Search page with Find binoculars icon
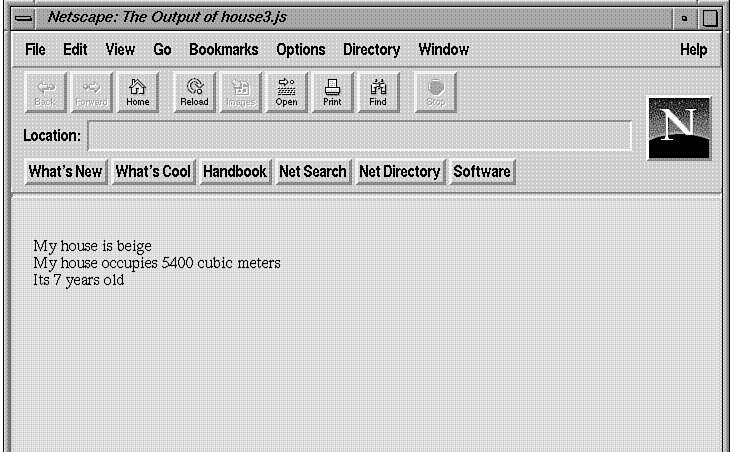The width and height of the screenshot is (737, 452). [x=378, y=92]
